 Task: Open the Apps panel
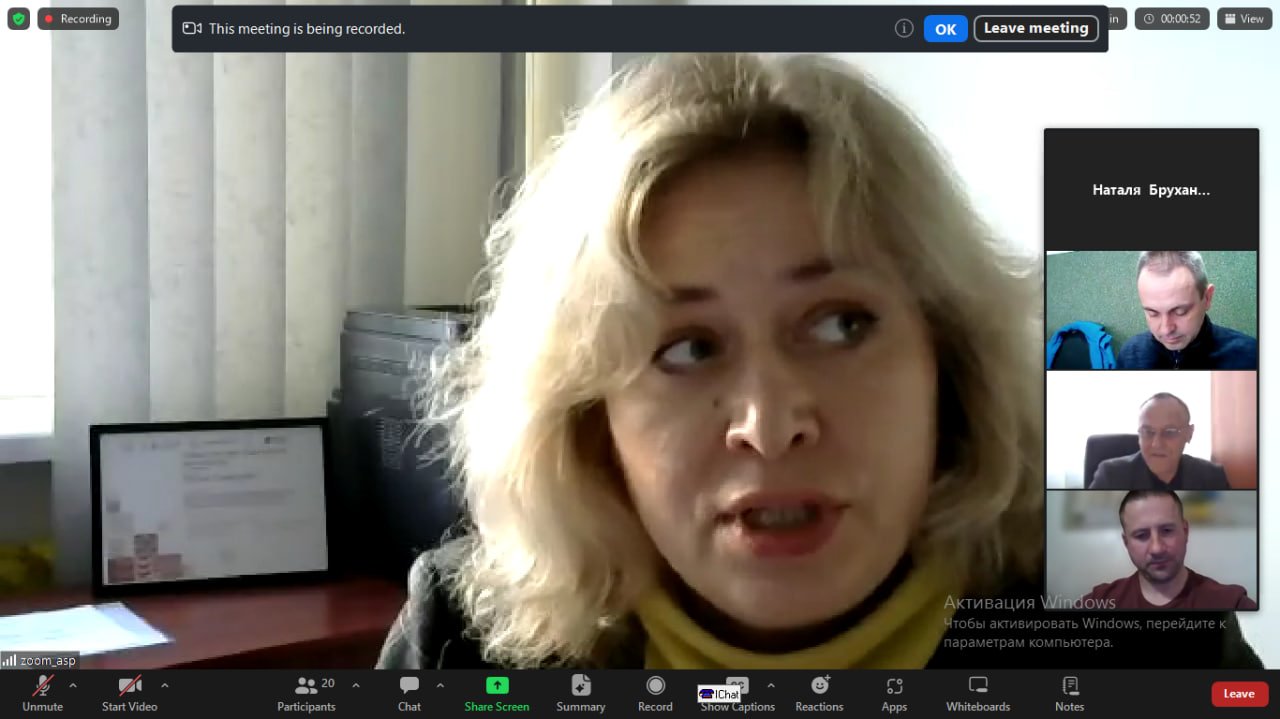point(894,693)
